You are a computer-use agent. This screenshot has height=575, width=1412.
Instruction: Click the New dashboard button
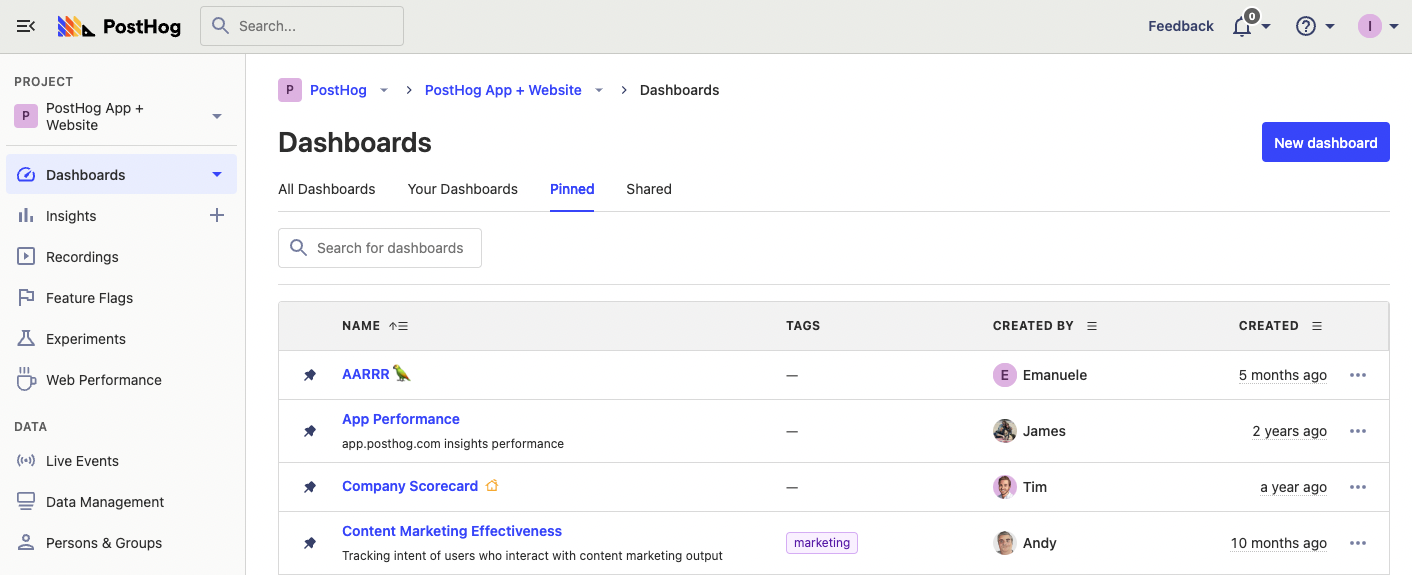[1325, 143]
